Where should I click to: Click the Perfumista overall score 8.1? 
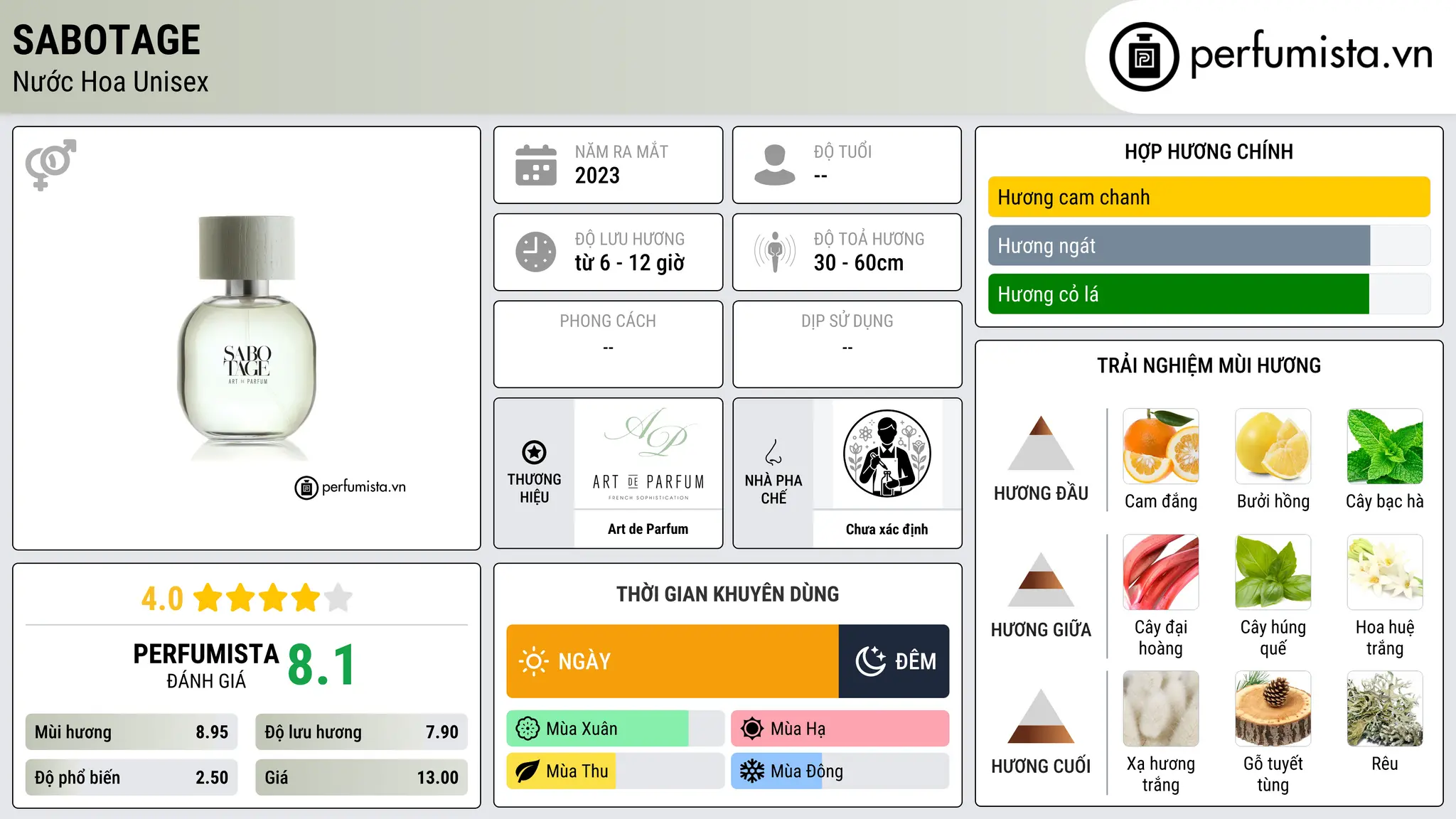click(x=321, y=665)
